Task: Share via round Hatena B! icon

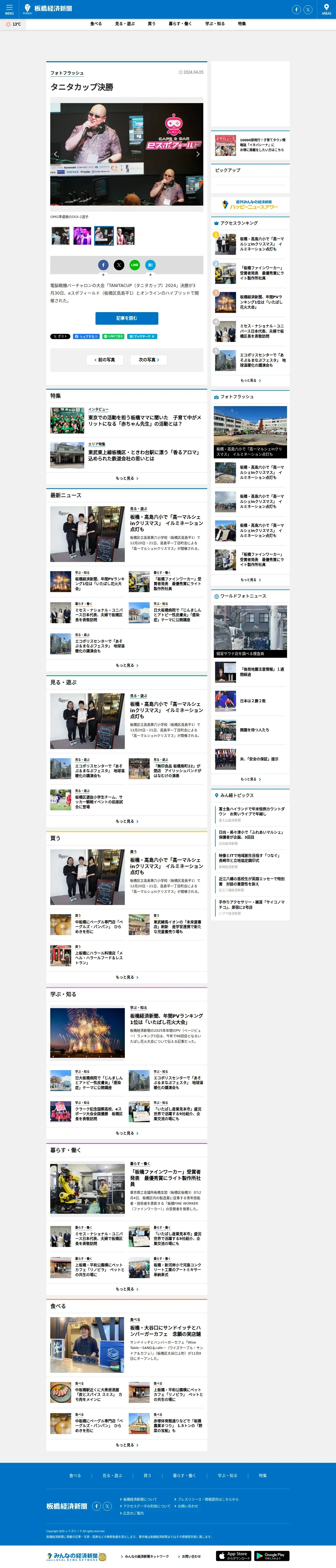Action: pos(150,265)
